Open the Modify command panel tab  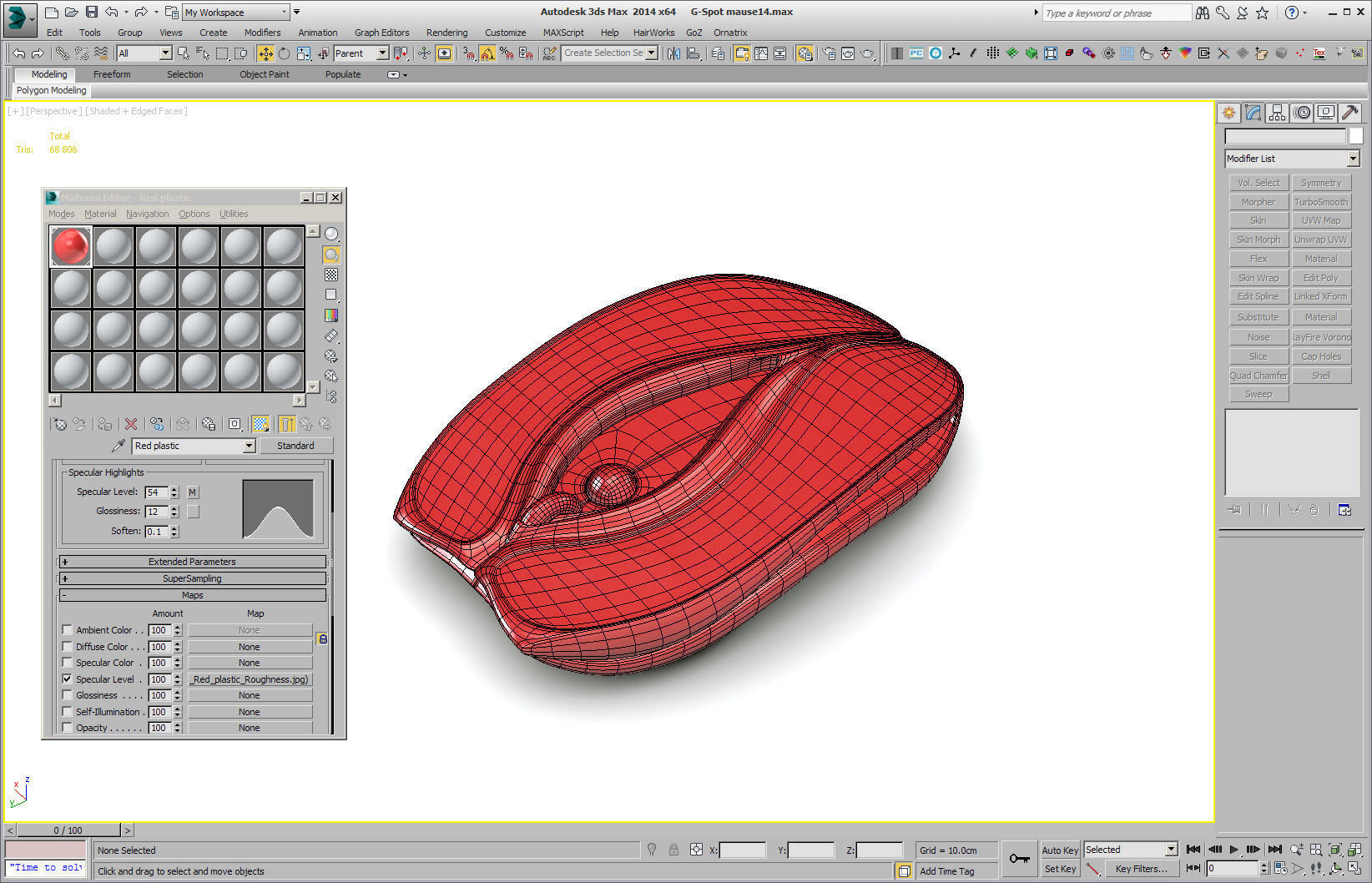(x=1253, y=113)
